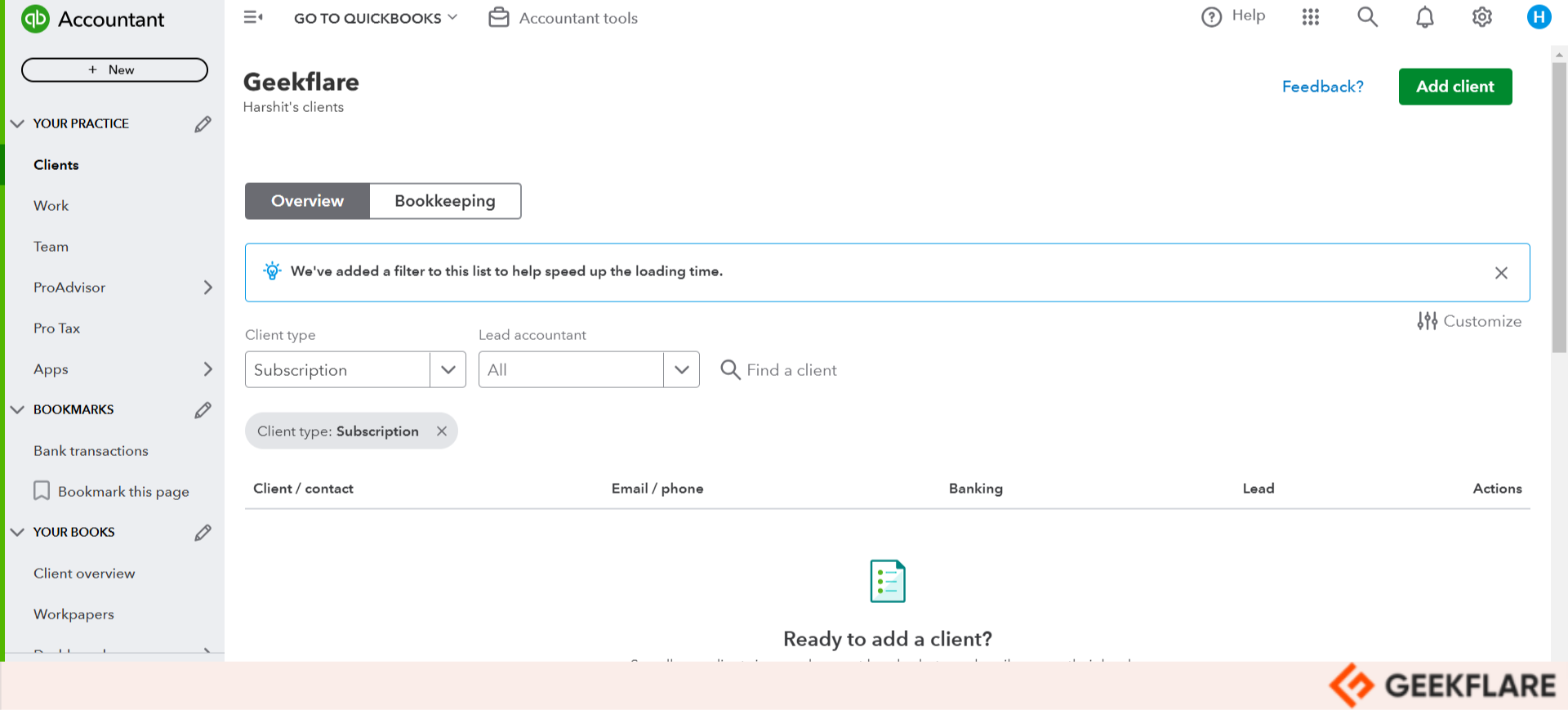
Task: Click the green Add client button
Action: click(x=1455, y=87)
